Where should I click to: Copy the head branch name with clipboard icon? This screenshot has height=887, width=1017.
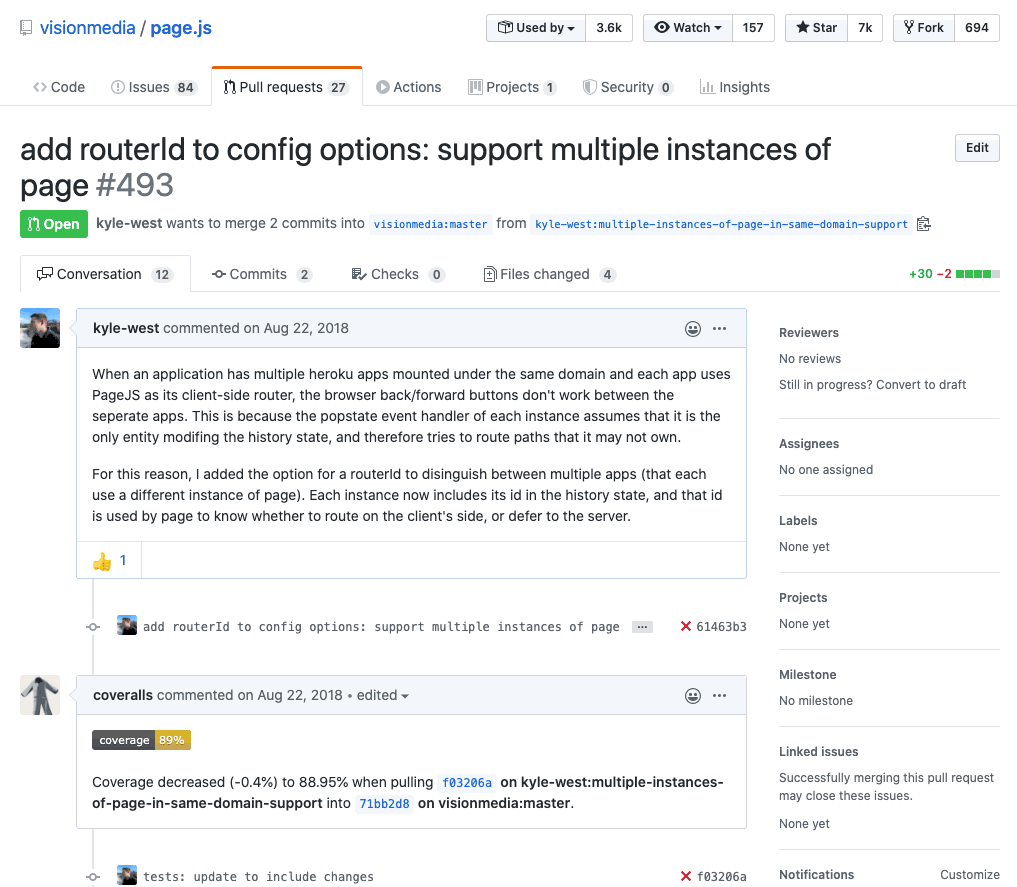(x=924, y=224)
